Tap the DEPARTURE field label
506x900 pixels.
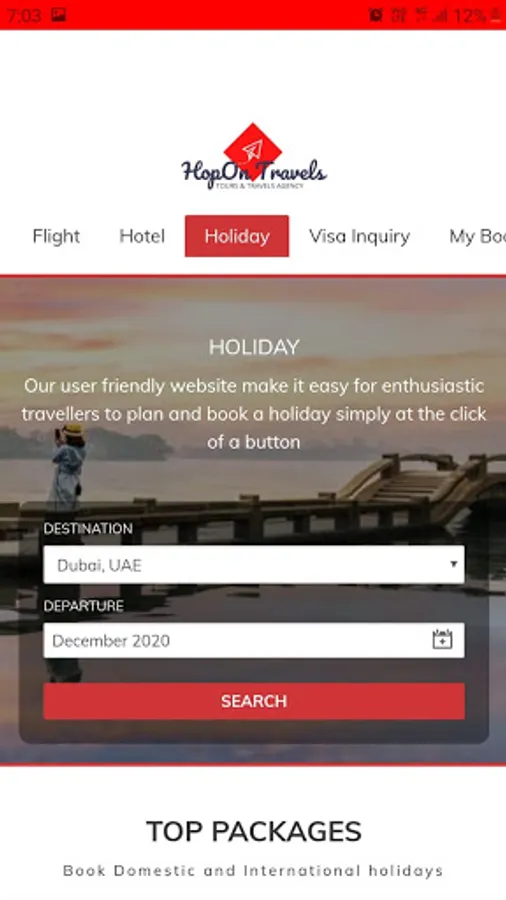point(83,606)
